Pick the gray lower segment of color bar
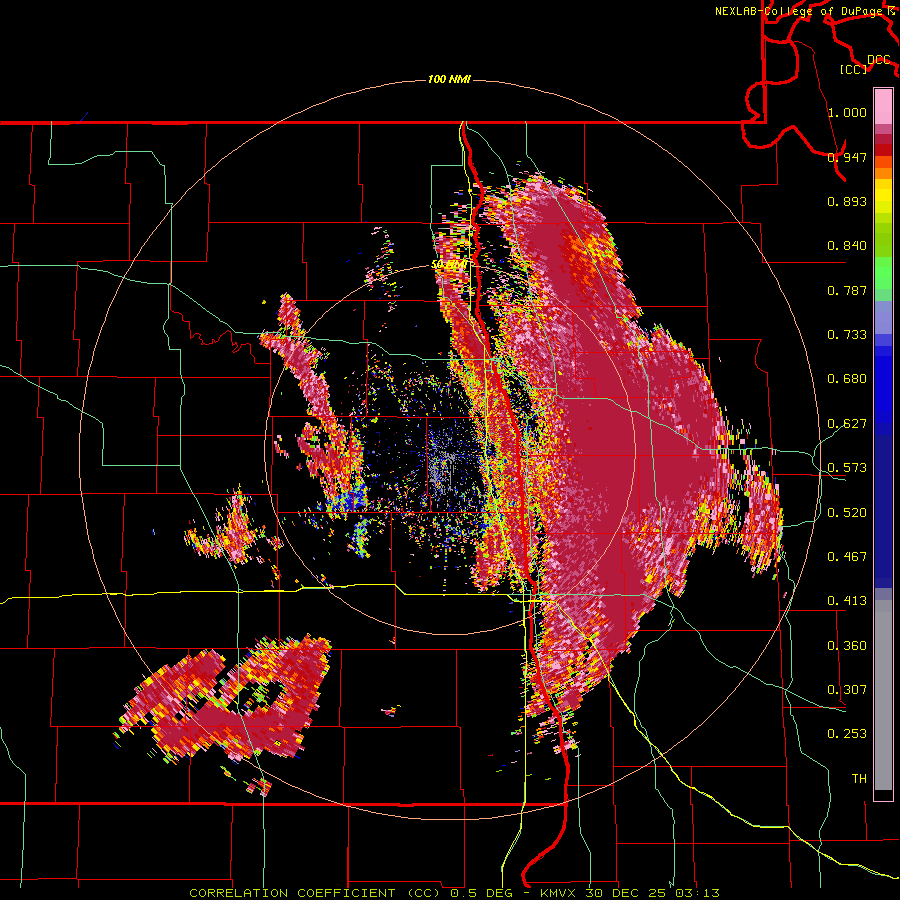Image resolution: width=900 pixels, height=900 pixels. [883, 695]
